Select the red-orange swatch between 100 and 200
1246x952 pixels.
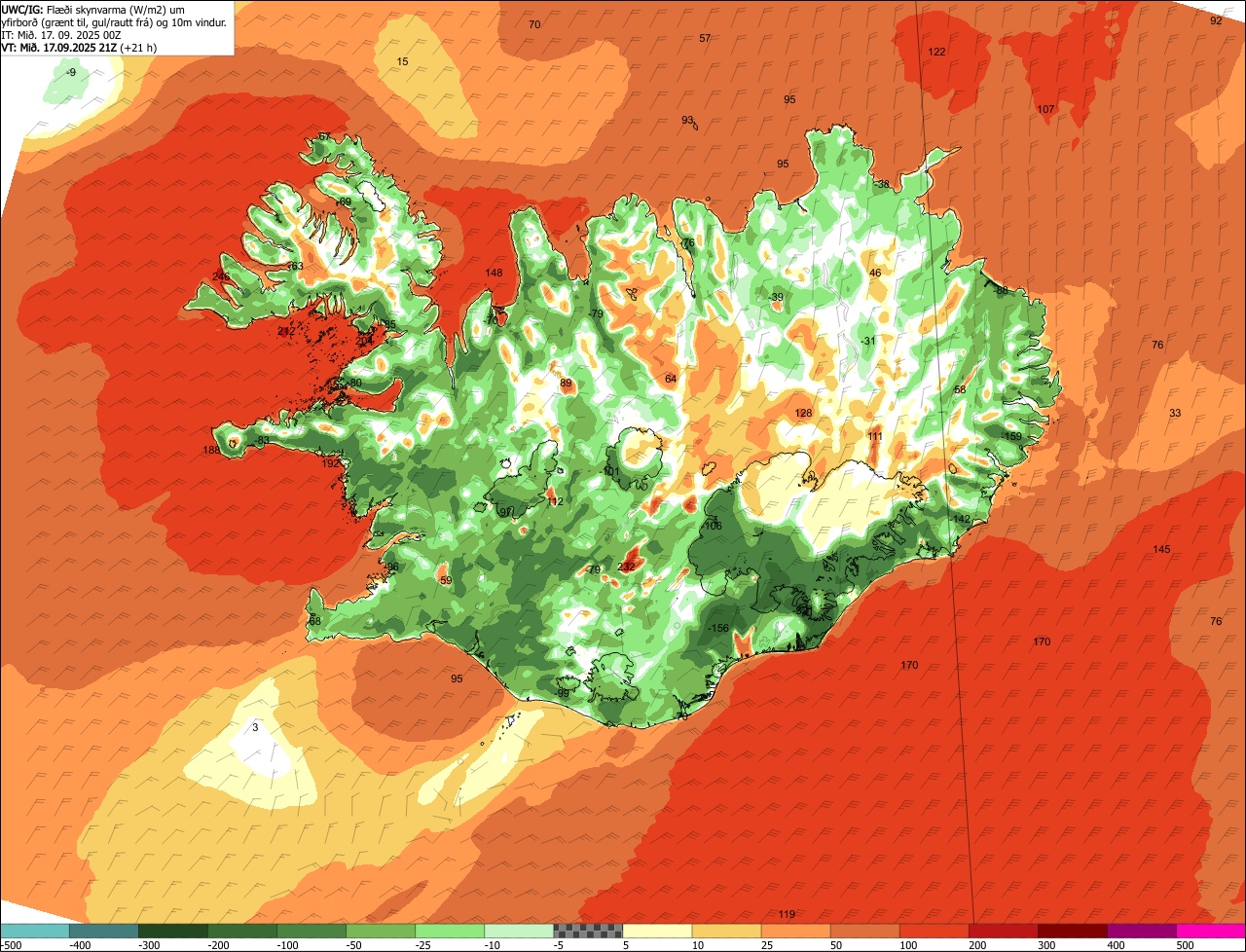934,931
